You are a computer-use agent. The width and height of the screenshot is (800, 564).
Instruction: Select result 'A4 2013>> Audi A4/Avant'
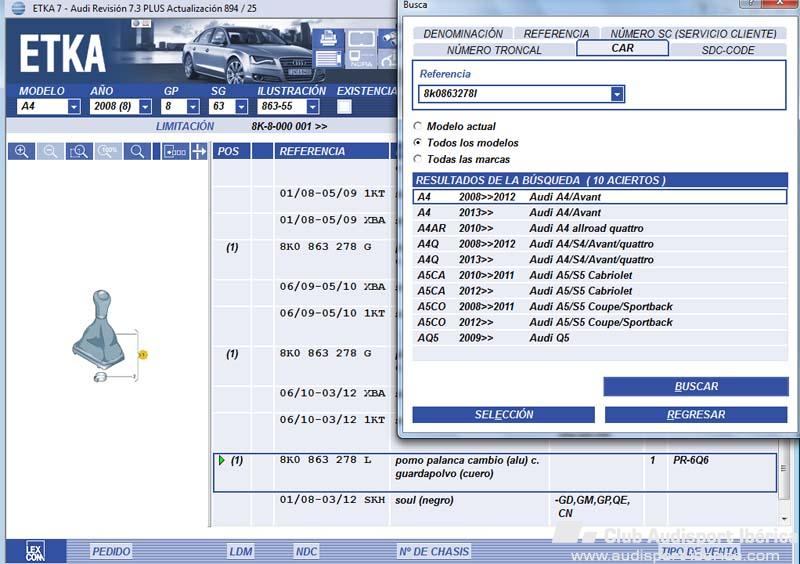click(x=599, y=212)
